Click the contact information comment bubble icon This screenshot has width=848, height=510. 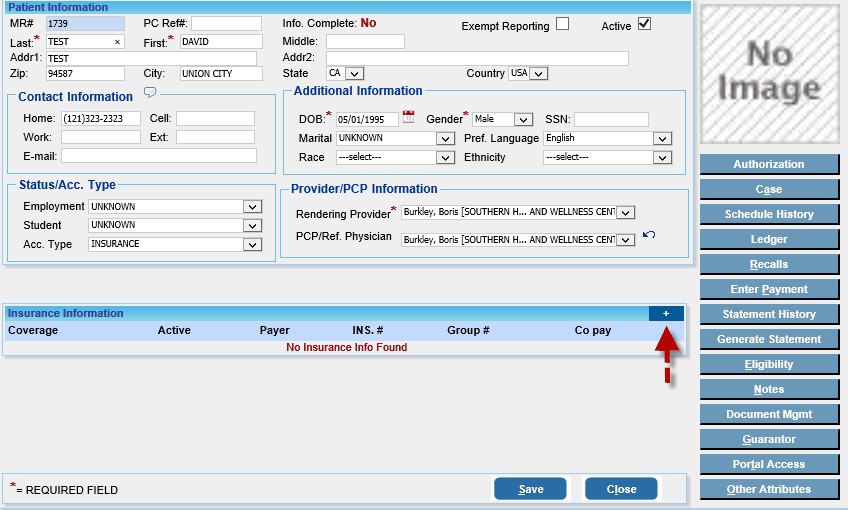coord(150,94)
